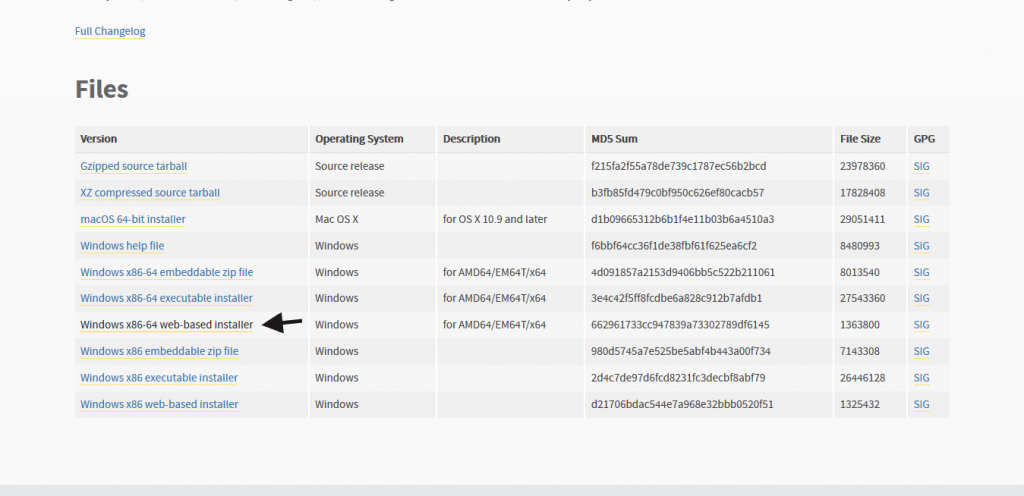Click MD5 sum 2d4c7de97d6fcd8231fc3decbf8abf79
Viewport: 1024px width, 496px height.
click(678, 378)
